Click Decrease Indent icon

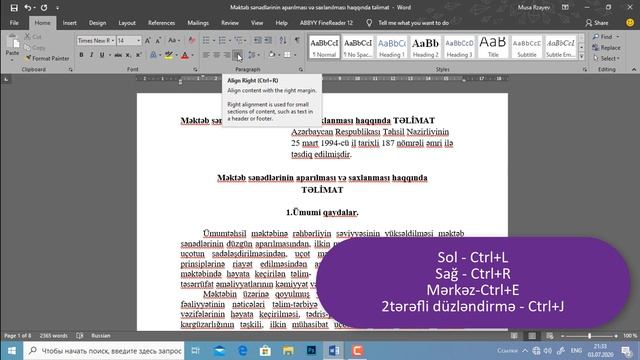[x=258, y=40]
